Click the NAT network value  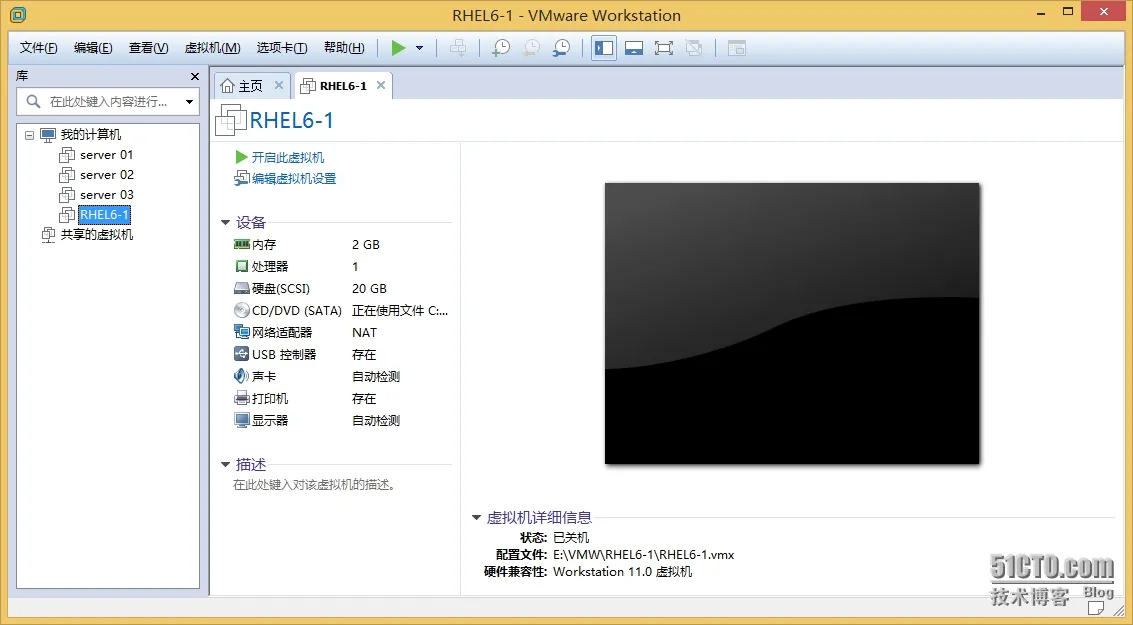point(364,332)
